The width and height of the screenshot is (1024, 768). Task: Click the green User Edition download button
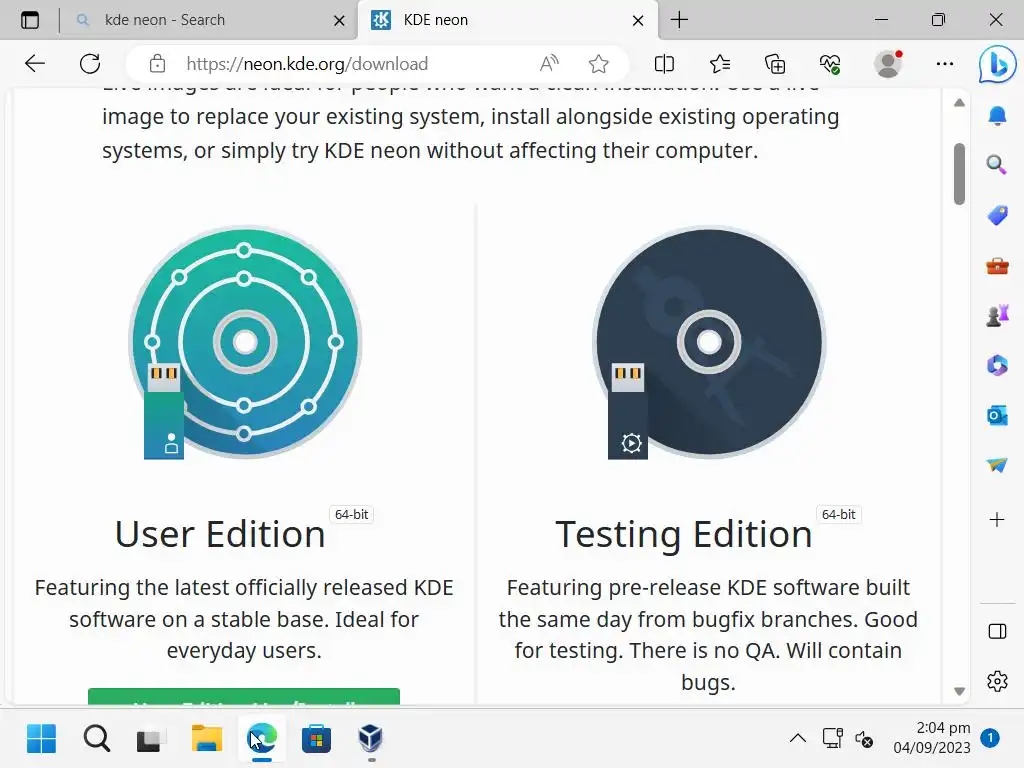[244, 696]
